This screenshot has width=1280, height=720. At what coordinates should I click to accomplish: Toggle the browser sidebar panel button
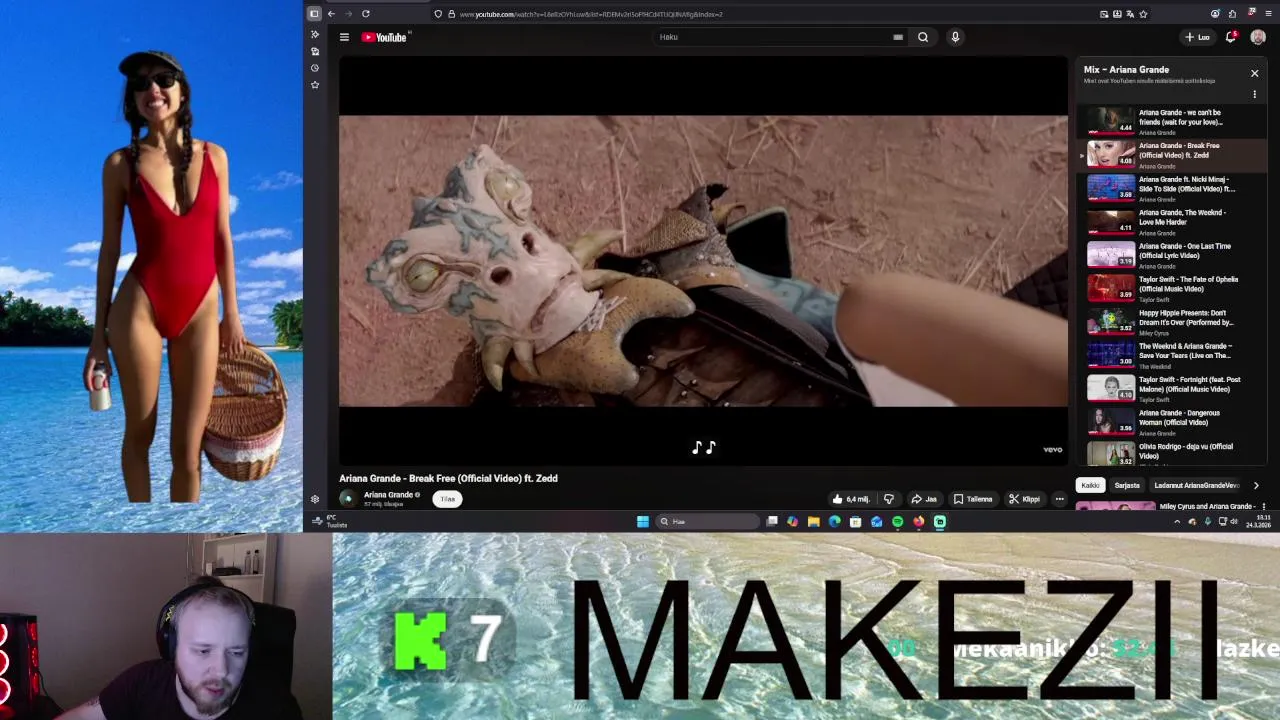pos(314,14)
